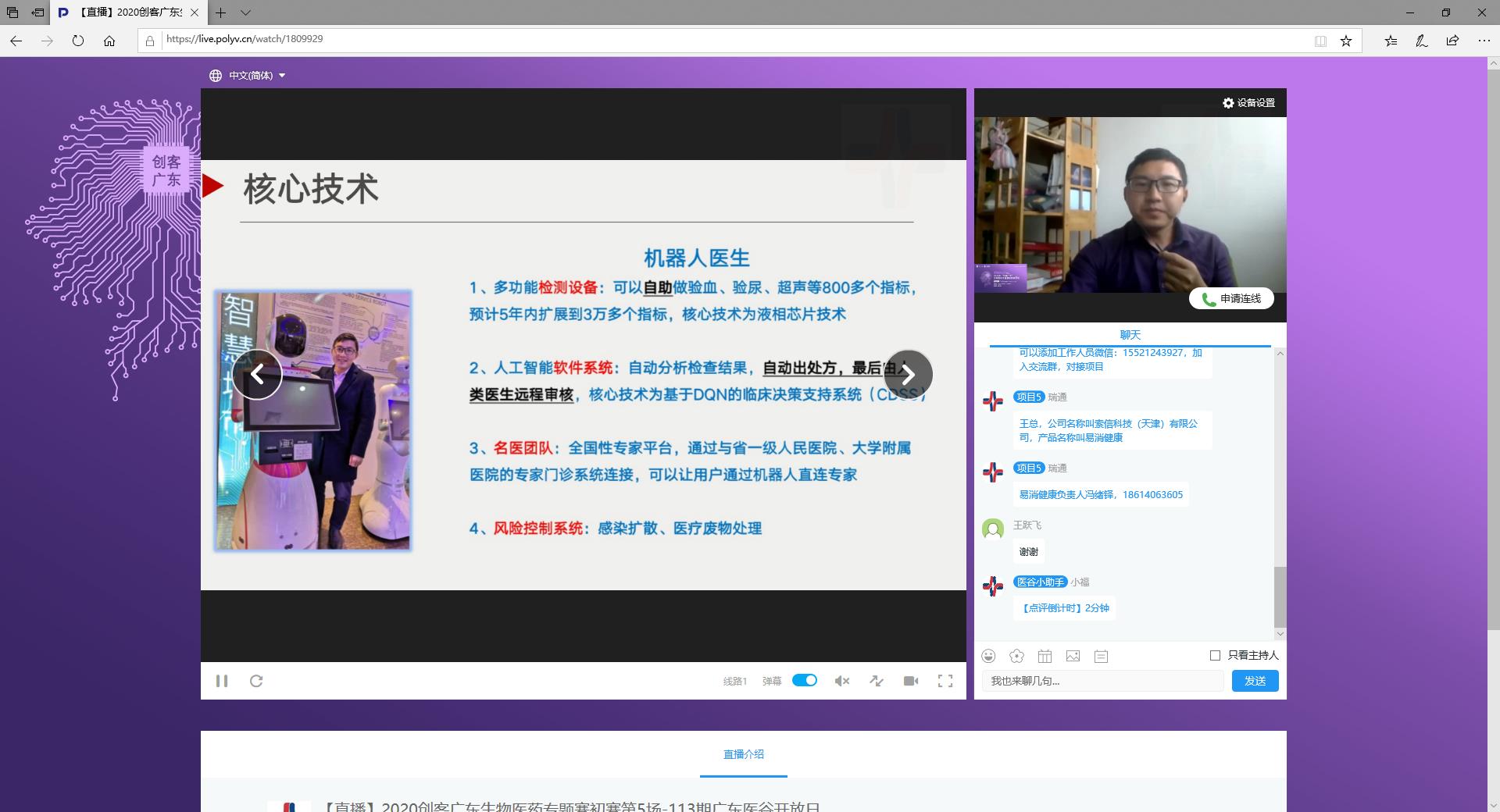Click the flower/sticker icon in chat toolbar

point(1017,657)
